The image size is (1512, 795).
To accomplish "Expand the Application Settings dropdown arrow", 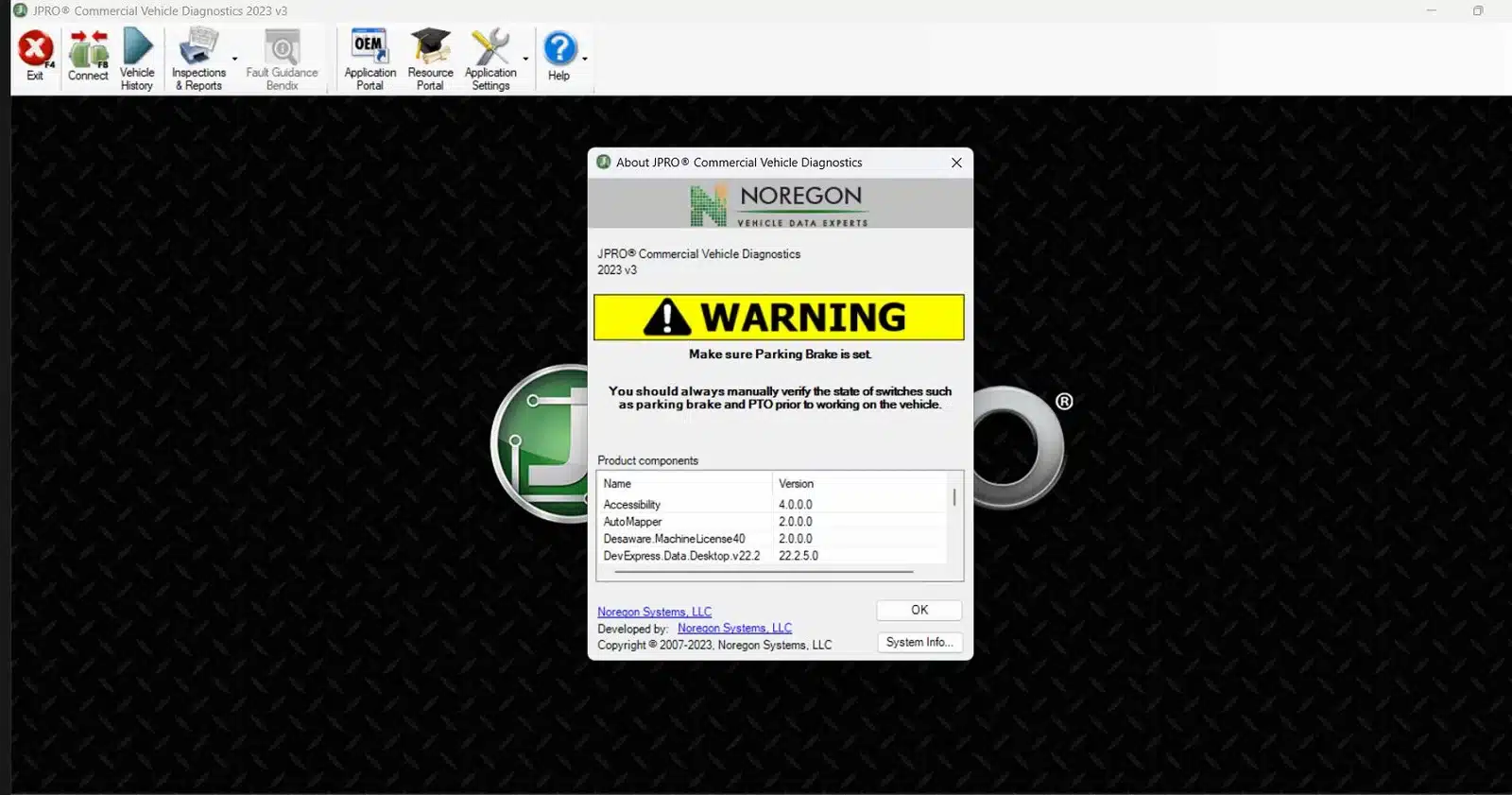I will pyautogui.click(x=525, y=59).
